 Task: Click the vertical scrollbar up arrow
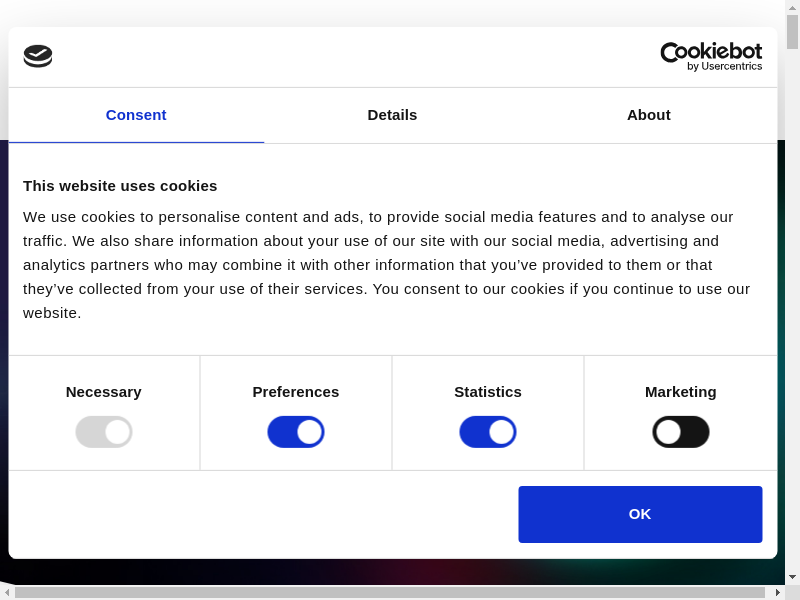[792, 7]
